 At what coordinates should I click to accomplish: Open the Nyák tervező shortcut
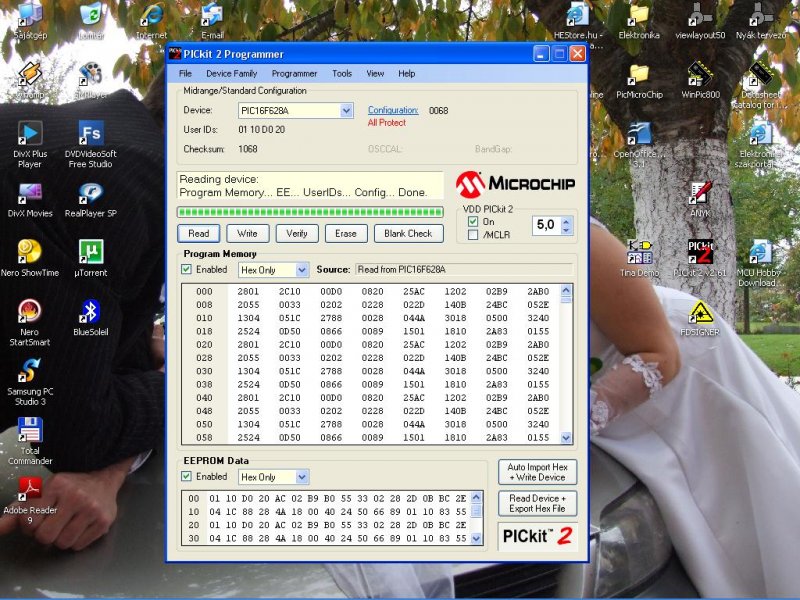pyautogui.click(x=761, y=20)
